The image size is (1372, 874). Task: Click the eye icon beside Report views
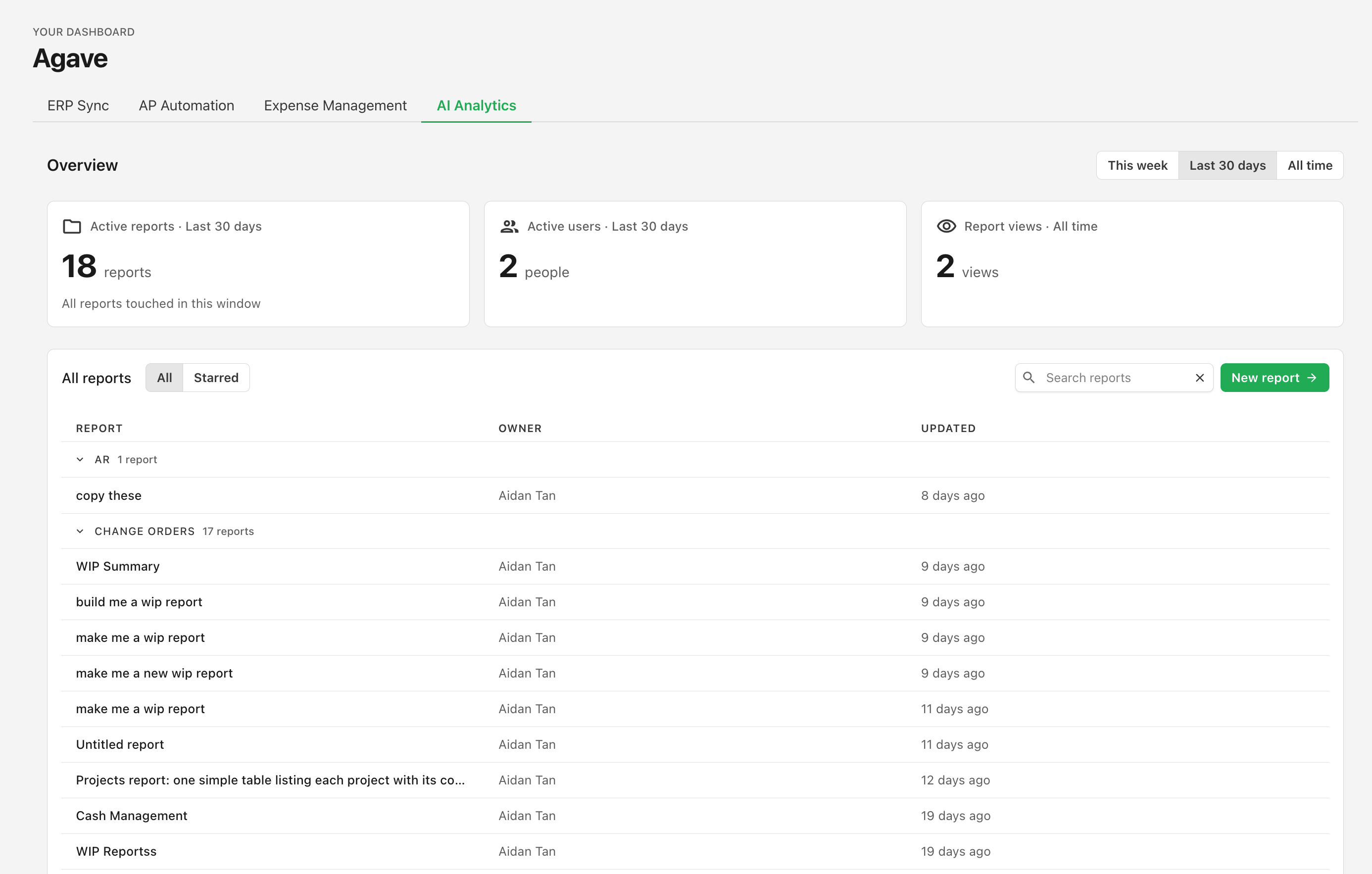pyautogui.click(x=946, y=226)
